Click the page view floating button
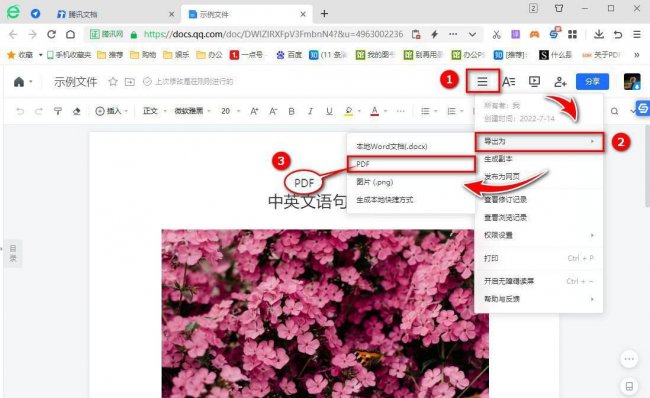The image size is (650, 398). coord(629,386)
